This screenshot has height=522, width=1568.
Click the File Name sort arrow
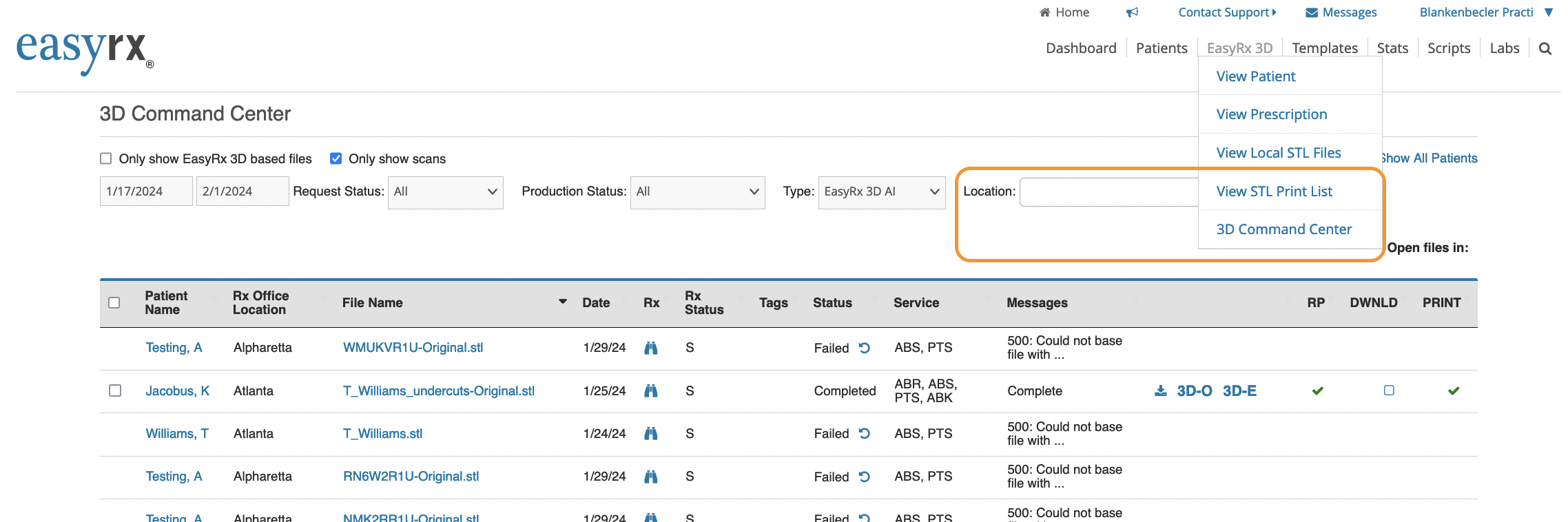pyautogui.click(x=563, y=302)
